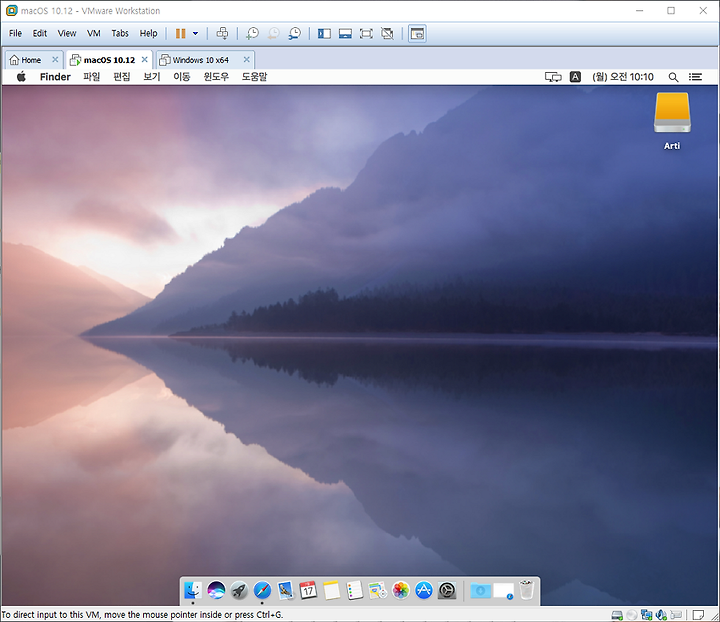Open the snapshot manager icon

[x=294, y=34]
